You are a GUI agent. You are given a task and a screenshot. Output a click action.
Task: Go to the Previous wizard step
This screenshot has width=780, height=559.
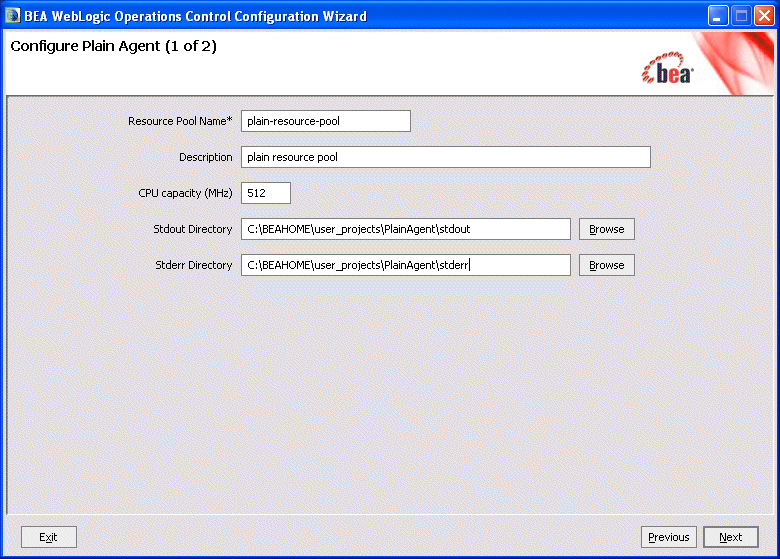click(669, 537)
